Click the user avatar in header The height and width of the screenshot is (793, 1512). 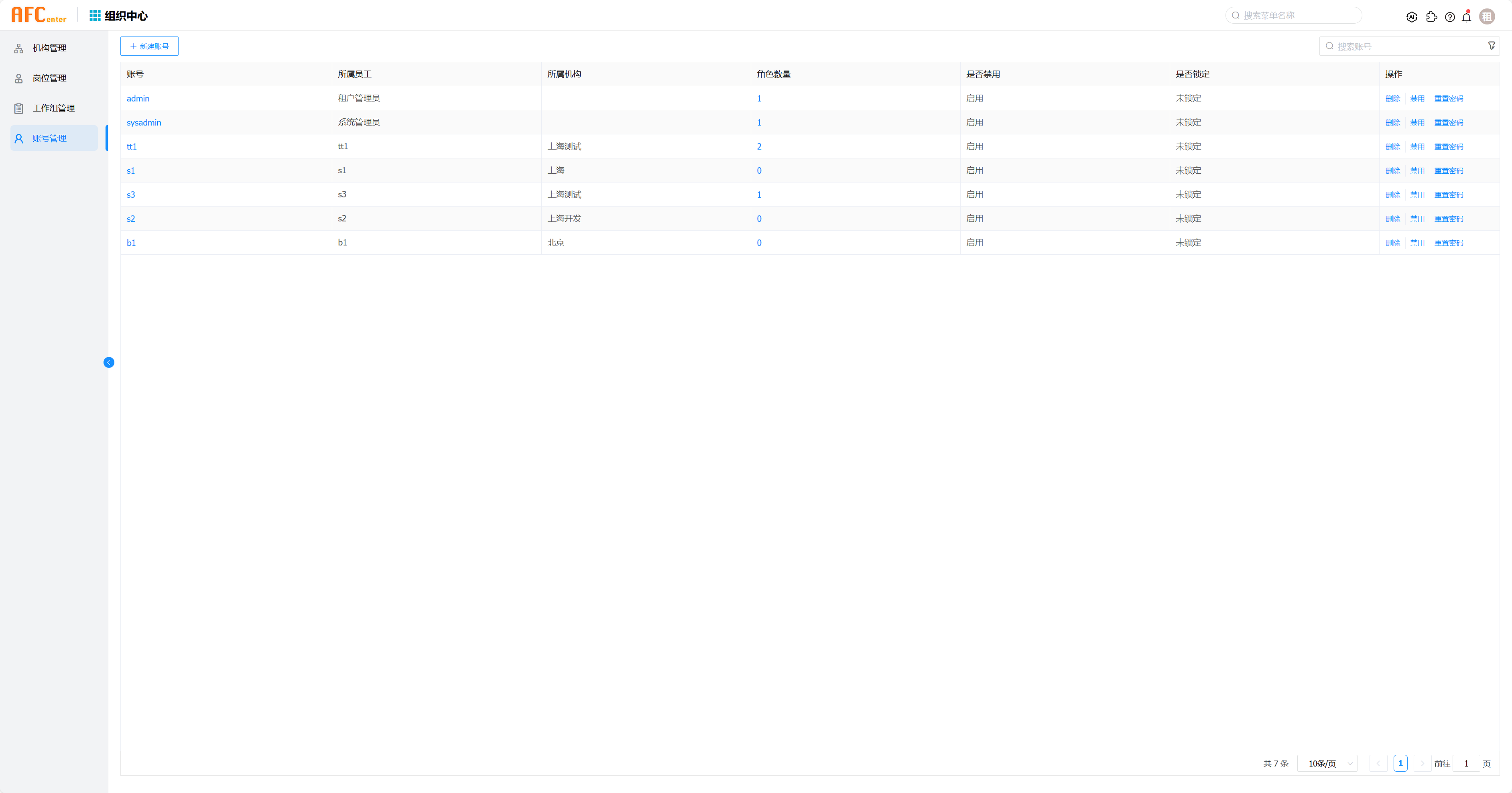pyautogui.click(x=1487, y=17)
